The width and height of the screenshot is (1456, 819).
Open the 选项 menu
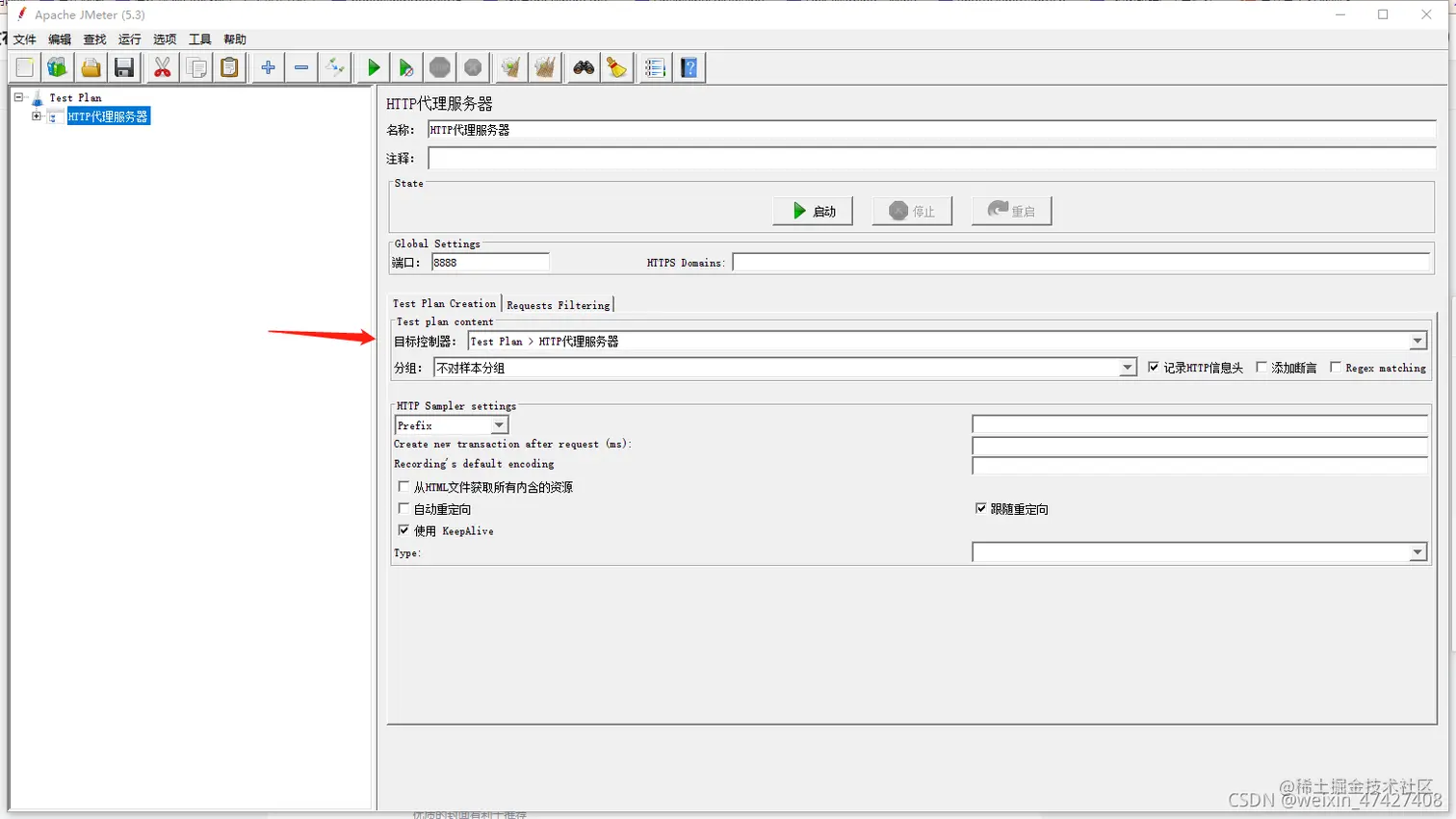165,39
